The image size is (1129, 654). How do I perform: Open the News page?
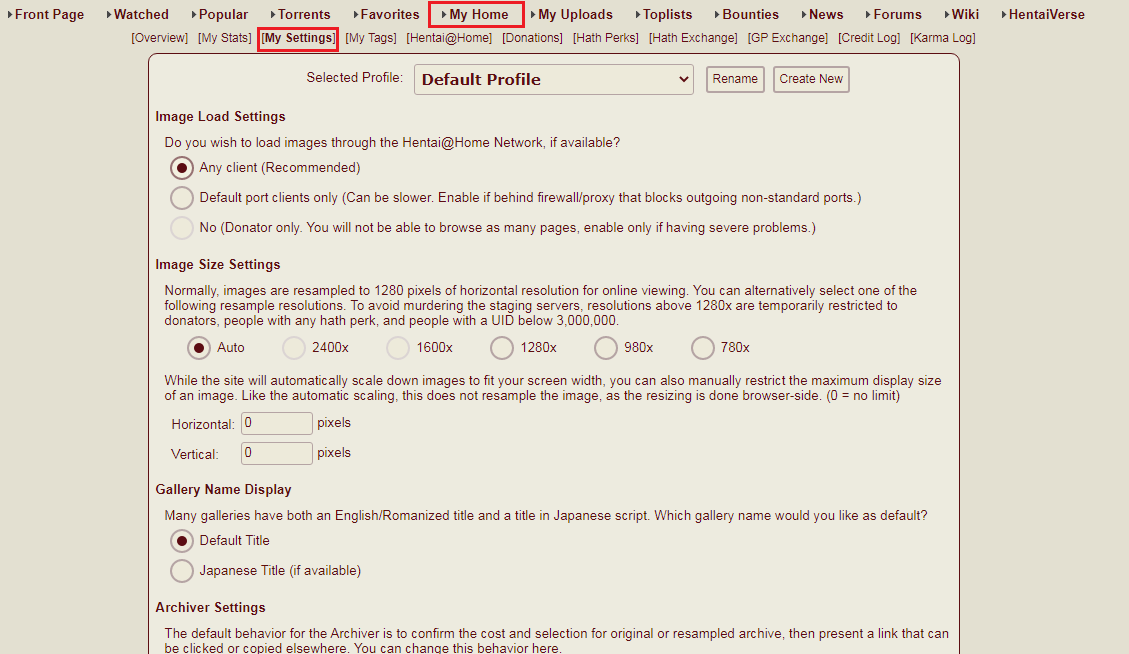click(x=826, y=14)
